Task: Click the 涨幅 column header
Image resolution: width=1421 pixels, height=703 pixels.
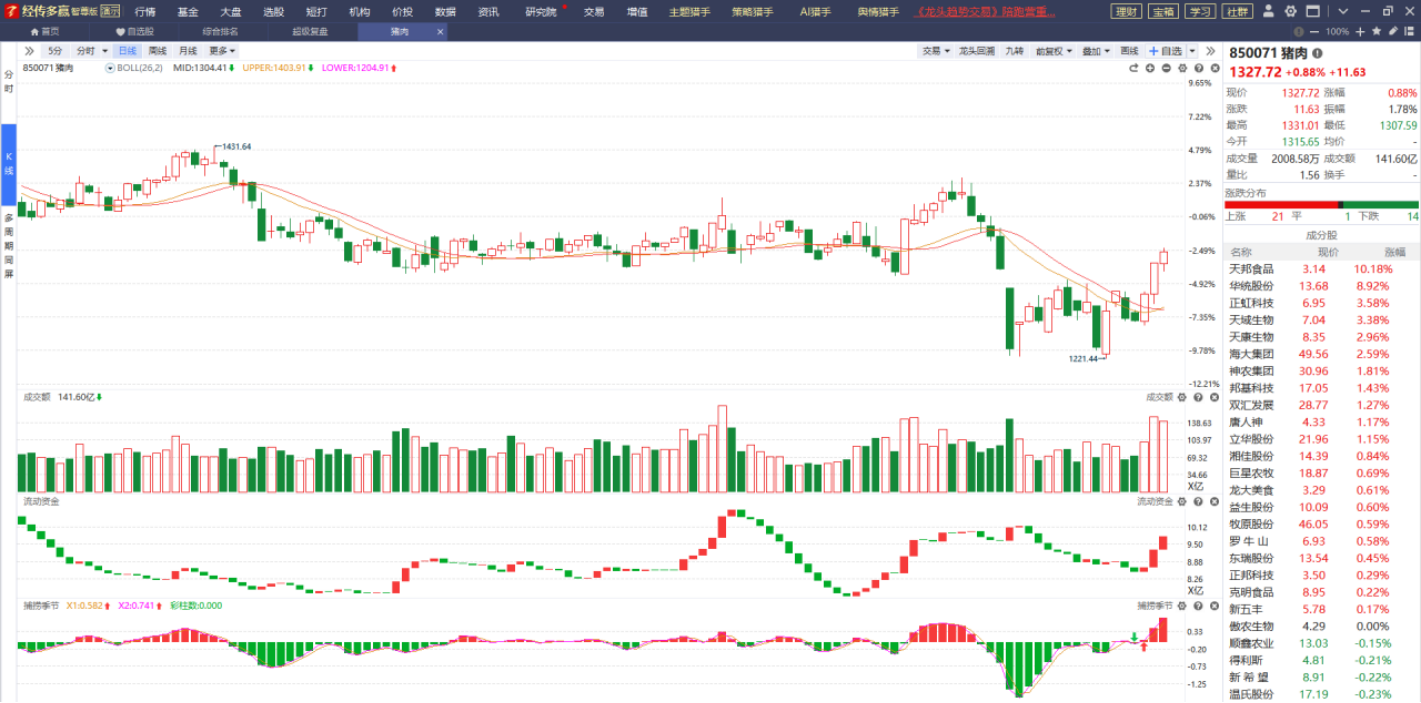Action: click(x=1394, y=252)
